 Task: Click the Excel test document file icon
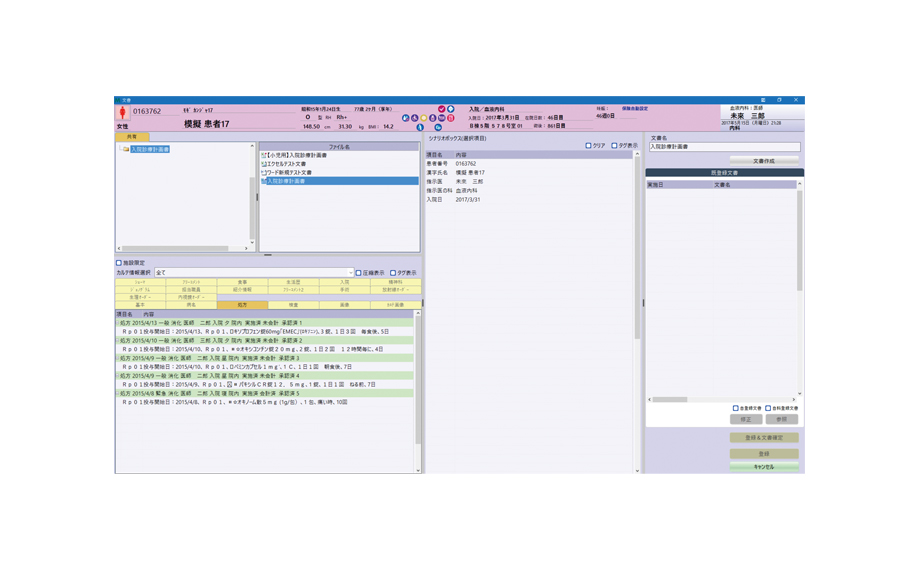point(264,164)
